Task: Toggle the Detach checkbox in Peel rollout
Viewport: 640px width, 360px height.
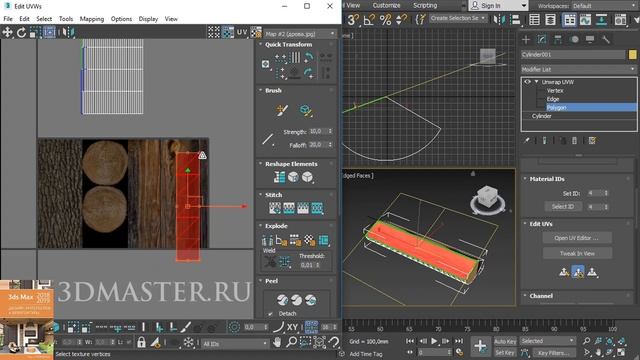Action: (270, 313)
